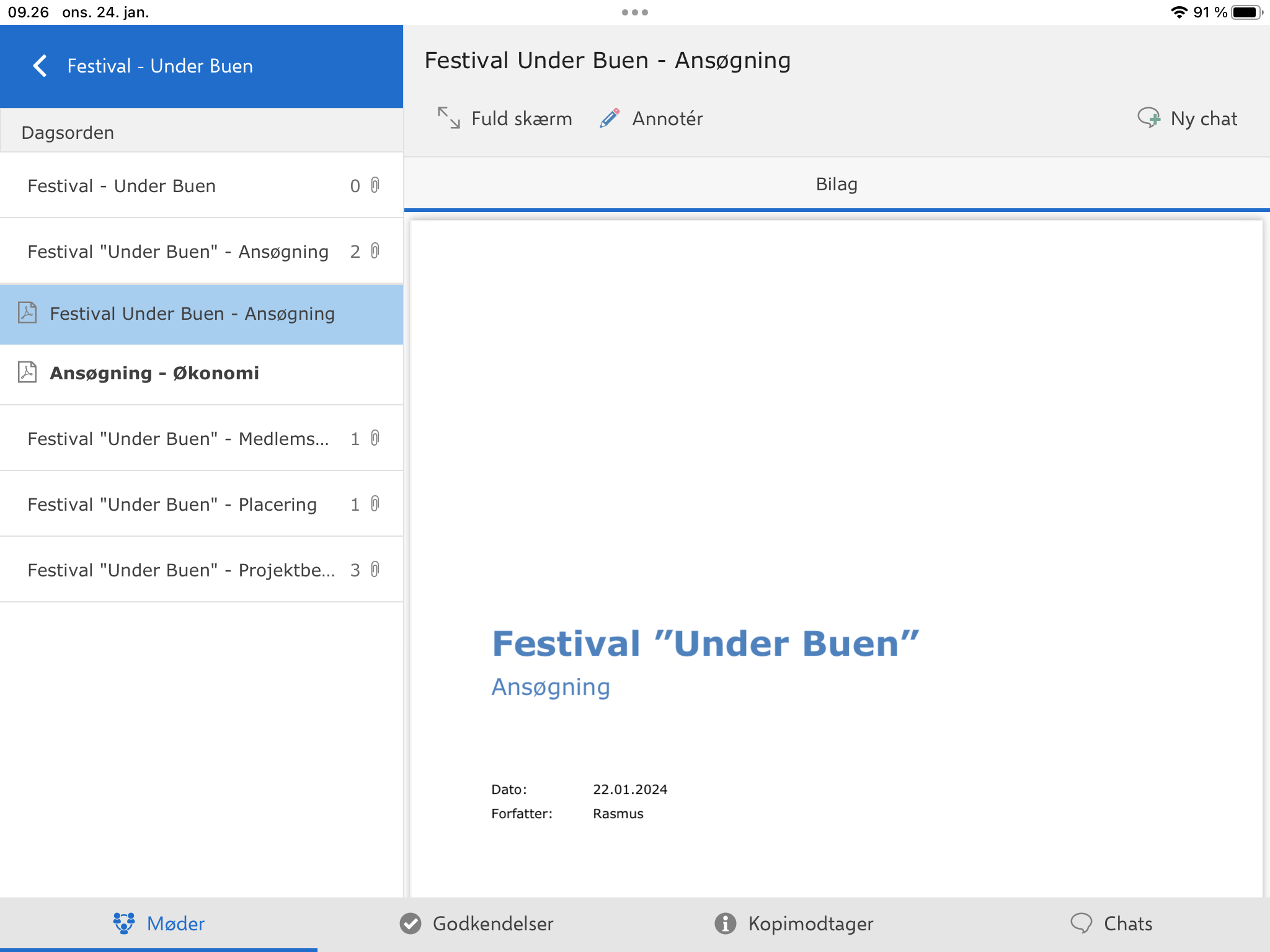
Task: Expand agenda item Festival "Under Buen" - Placering
Action: point(202,504)
